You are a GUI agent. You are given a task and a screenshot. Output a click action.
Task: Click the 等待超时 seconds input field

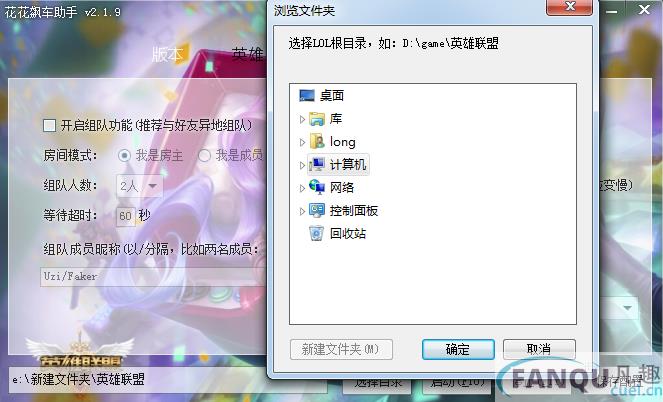click(x=126, y=216)
